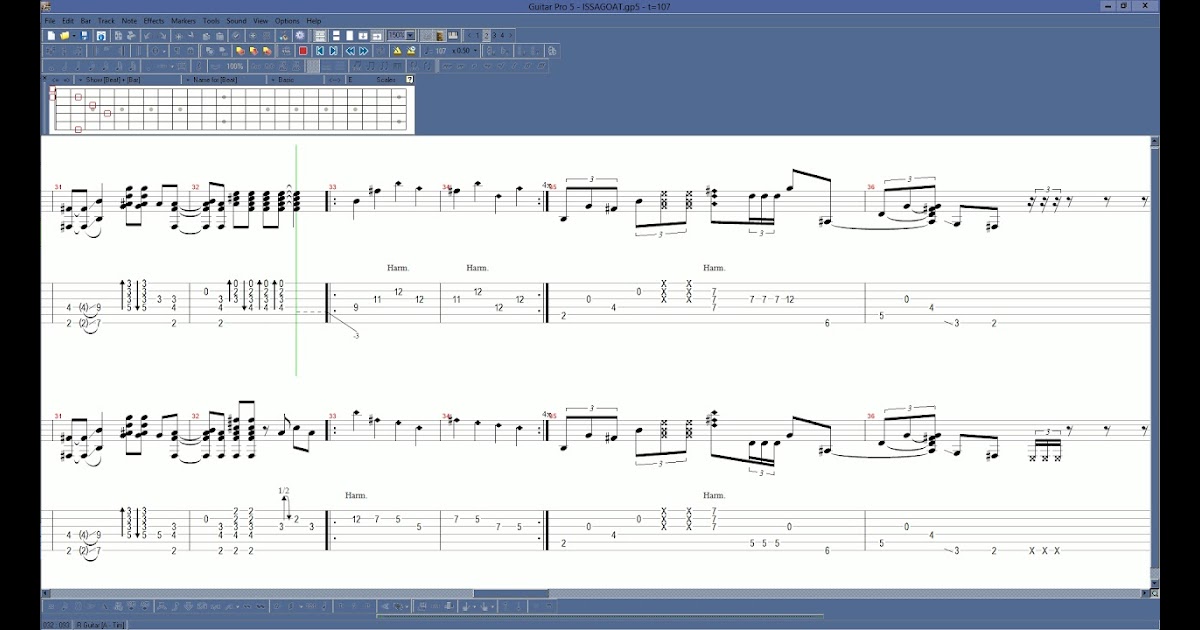
Task: Save the tab with the floppy disk icon
Action: pos(84,36)
